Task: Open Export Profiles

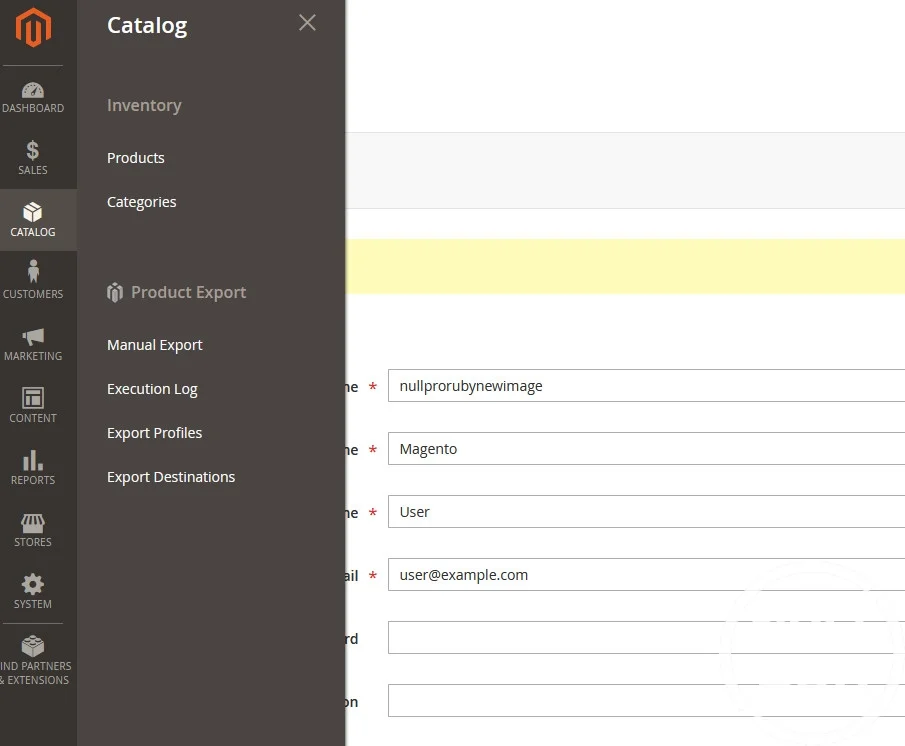Action: [155, 433]
